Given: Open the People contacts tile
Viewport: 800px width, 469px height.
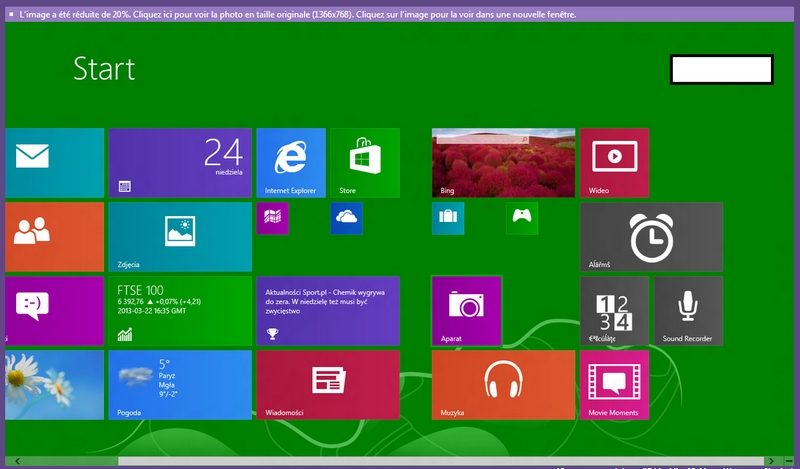Looking at the screenshot, I should tap(54, 236).
